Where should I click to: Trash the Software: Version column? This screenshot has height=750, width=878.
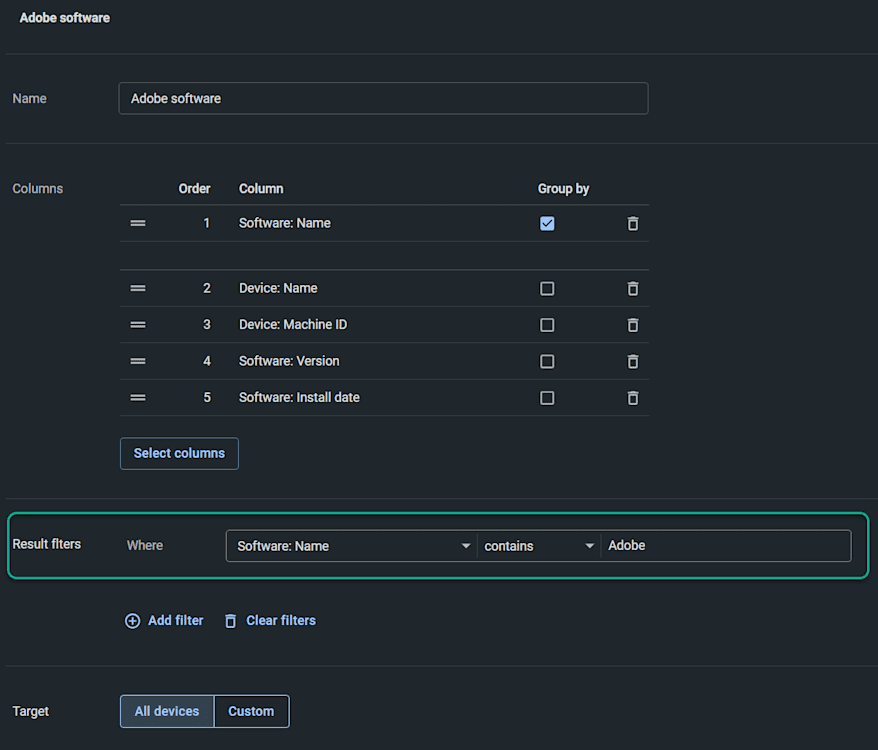coord(633,361)
